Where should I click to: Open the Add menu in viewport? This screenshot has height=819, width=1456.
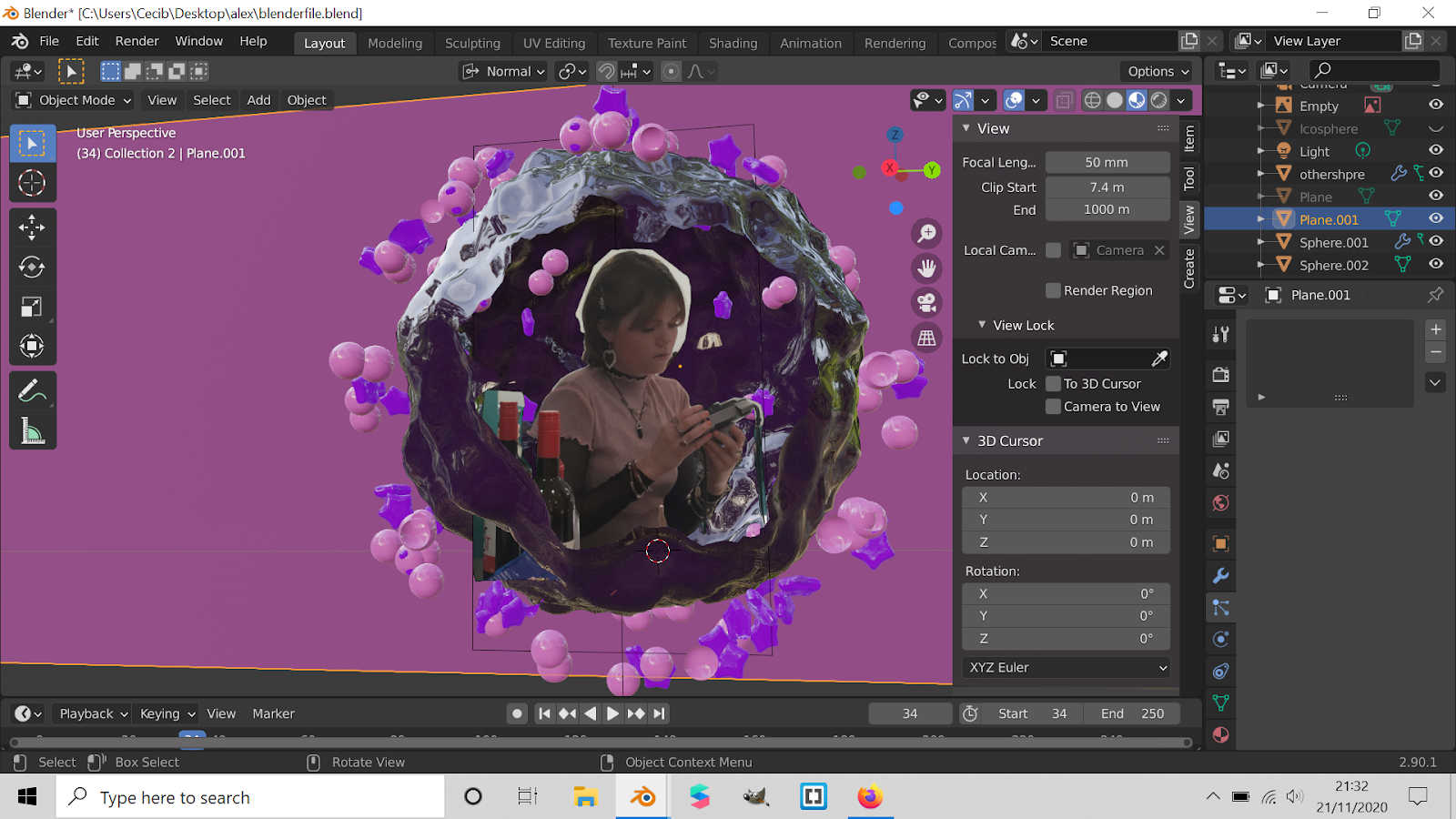[x=258, y=100]
